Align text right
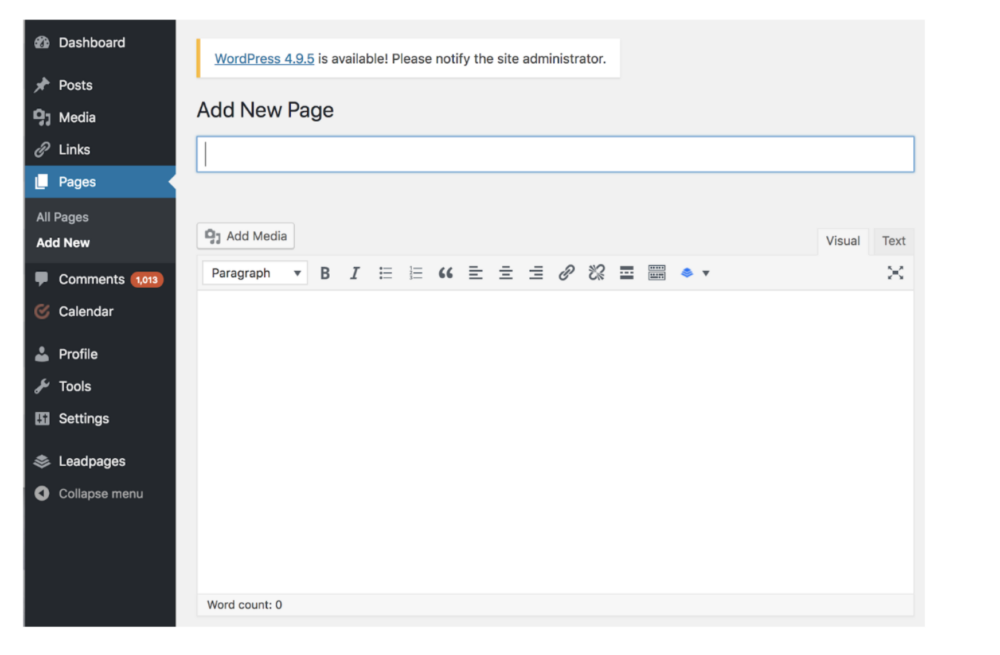Image resolution: width=1000 pixels, height=655 pixels. tap(536, 273)
